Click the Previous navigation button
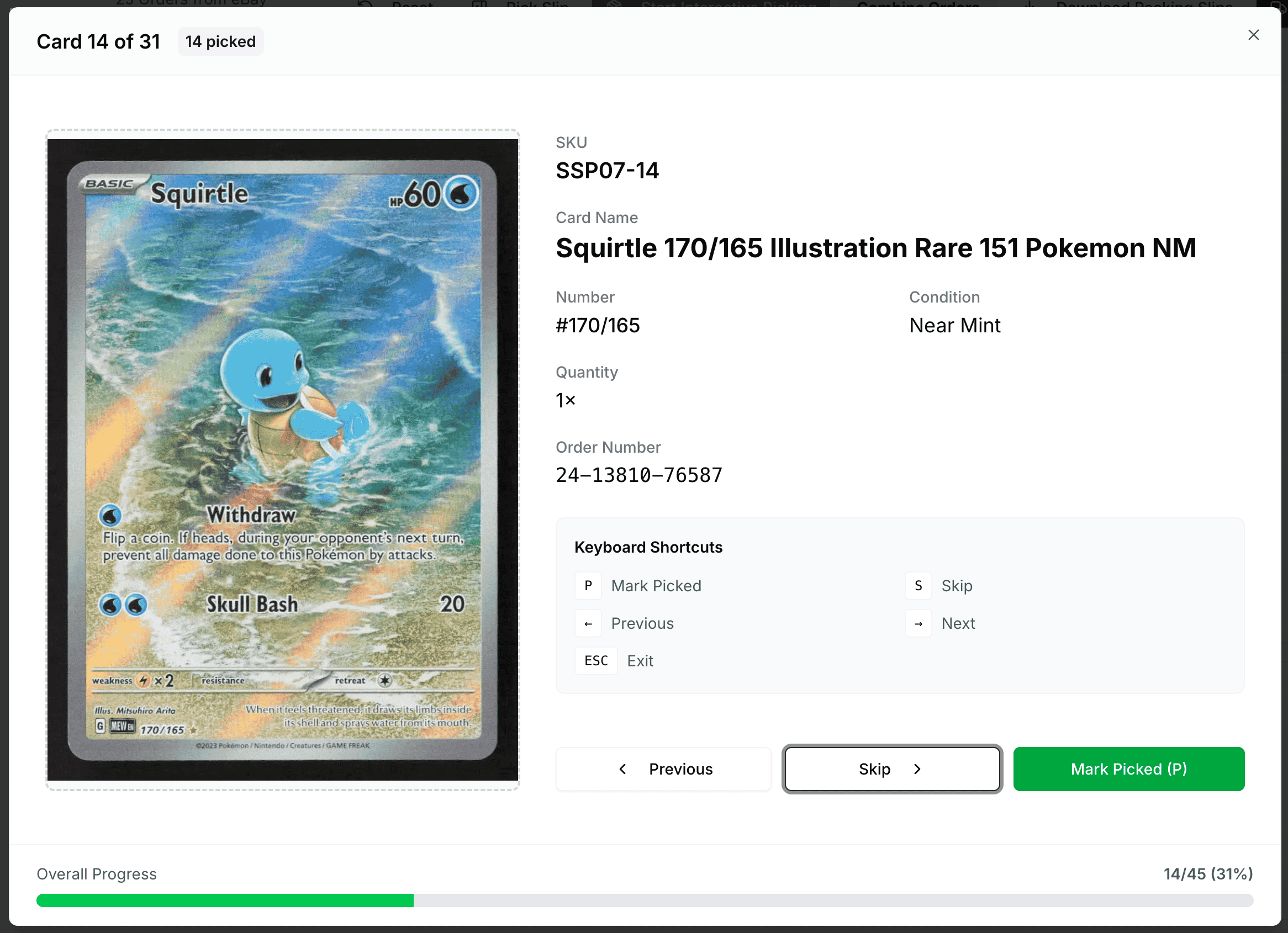The height and width of the screenshot is (933, 1288). [x=663, y=769]
